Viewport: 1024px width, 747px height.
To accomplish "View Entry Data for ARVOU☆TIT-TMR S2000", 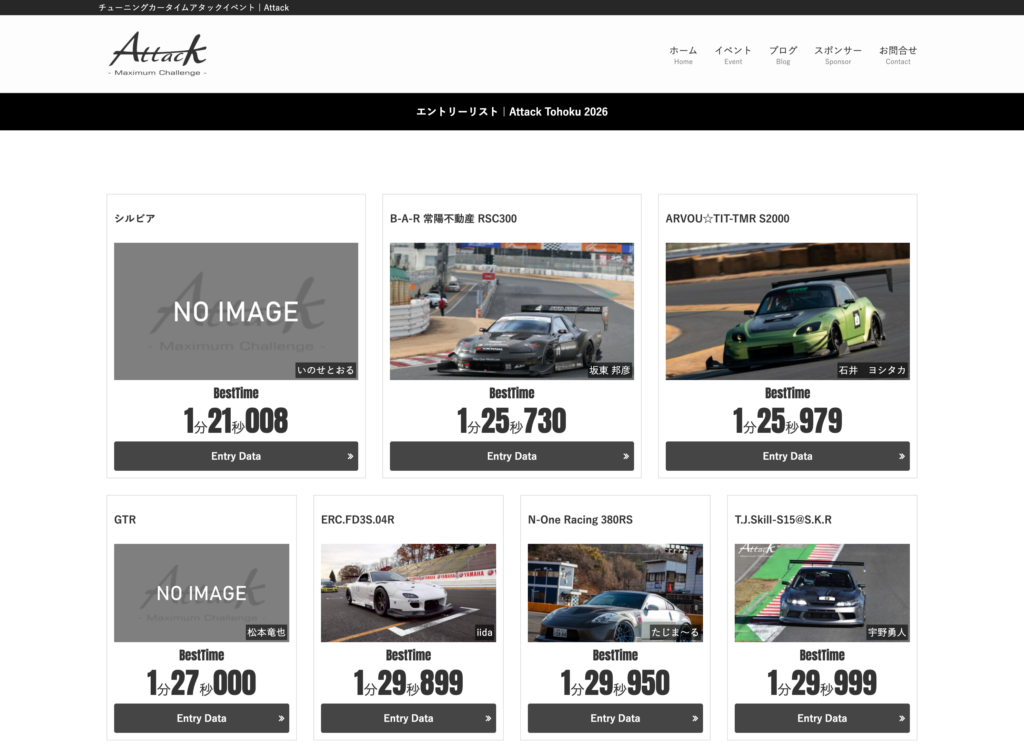I will click(788, 456).
